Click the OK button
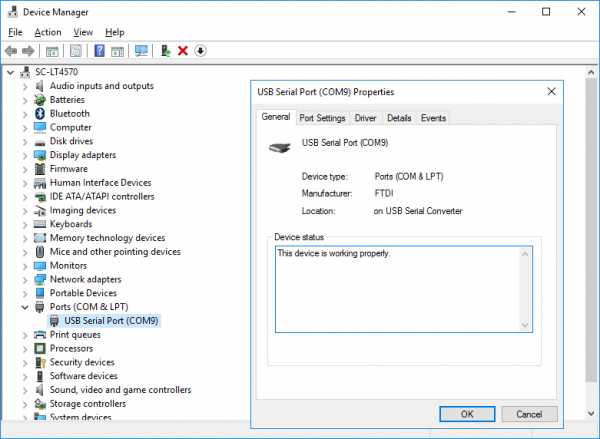The width and height of the screenshot is (600, 439). 467,414
